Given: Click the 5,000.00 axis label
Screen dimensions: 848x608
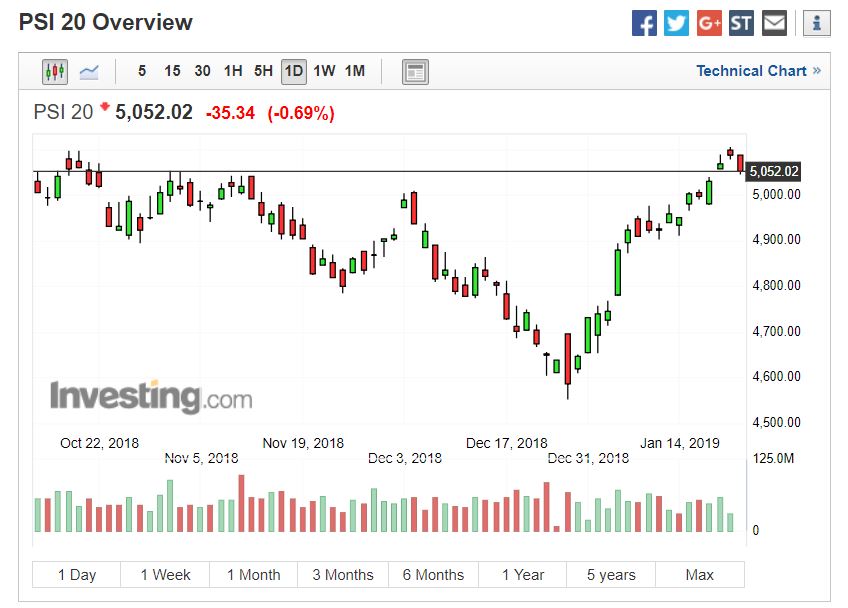Looking at the screenshot, I should pyautogui.click(x=776, y=194).
